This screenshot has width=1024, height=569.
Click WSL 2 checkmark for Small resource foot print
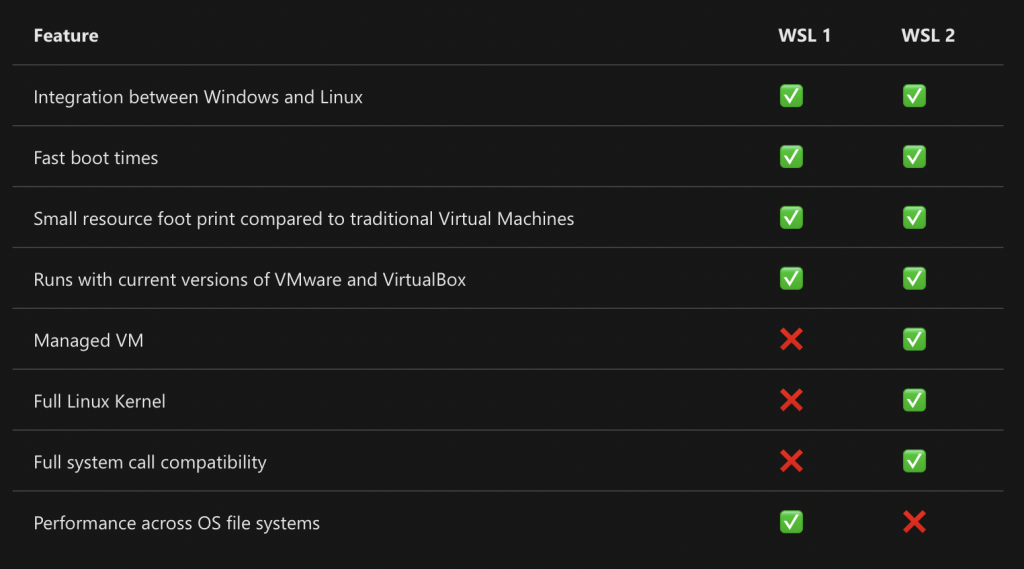click(x=914, y=217)
